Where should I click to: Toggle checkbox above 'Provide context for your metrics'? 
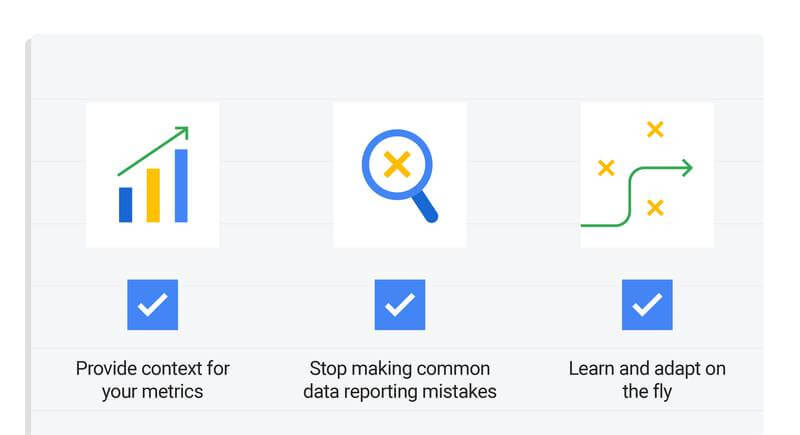pos(153,304)
